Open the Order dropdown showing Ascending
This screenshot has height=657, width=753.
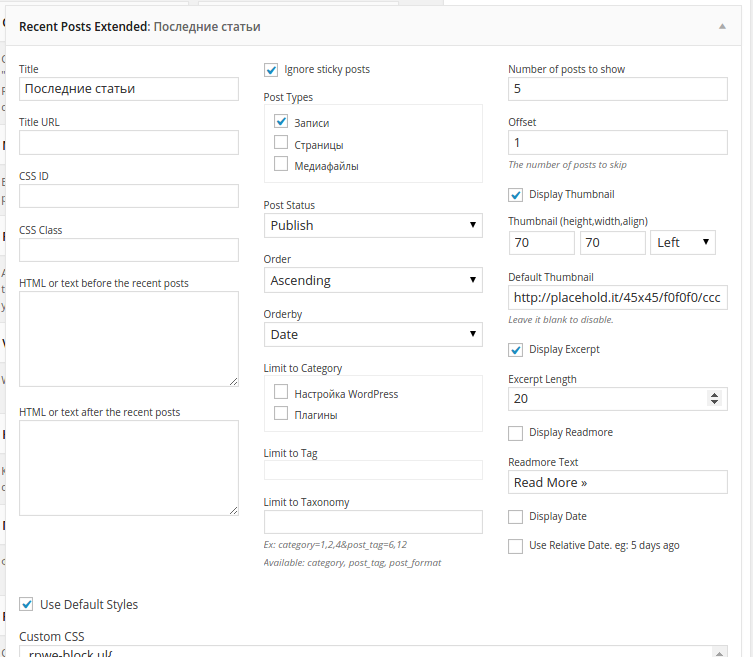pyautogui.click(x=372, y=280)
